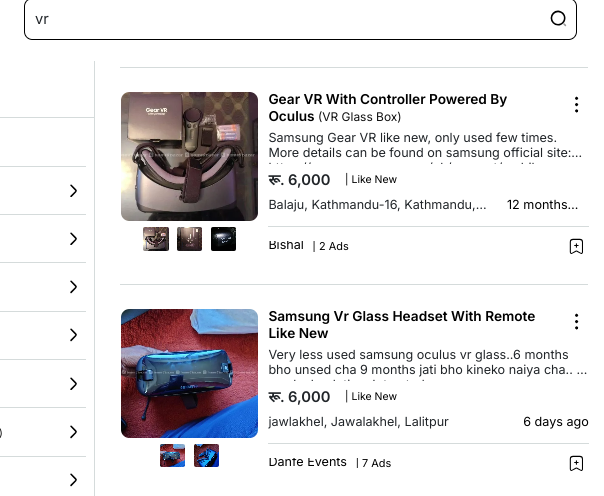
Task: Open three-dot menu for Gear VR listing
Action: [x=576, y=105]
